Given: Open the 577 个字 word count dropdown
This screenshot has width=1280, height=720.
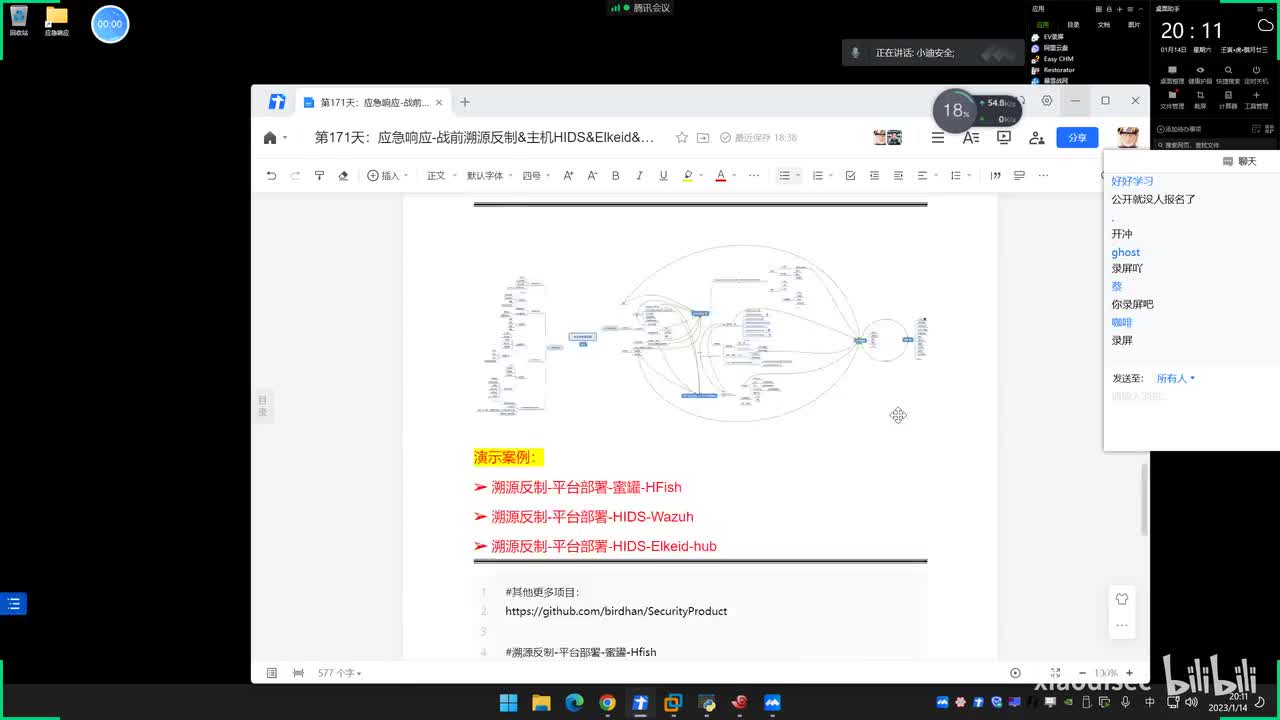Looking at the screenshot, I should pos(340,673).
